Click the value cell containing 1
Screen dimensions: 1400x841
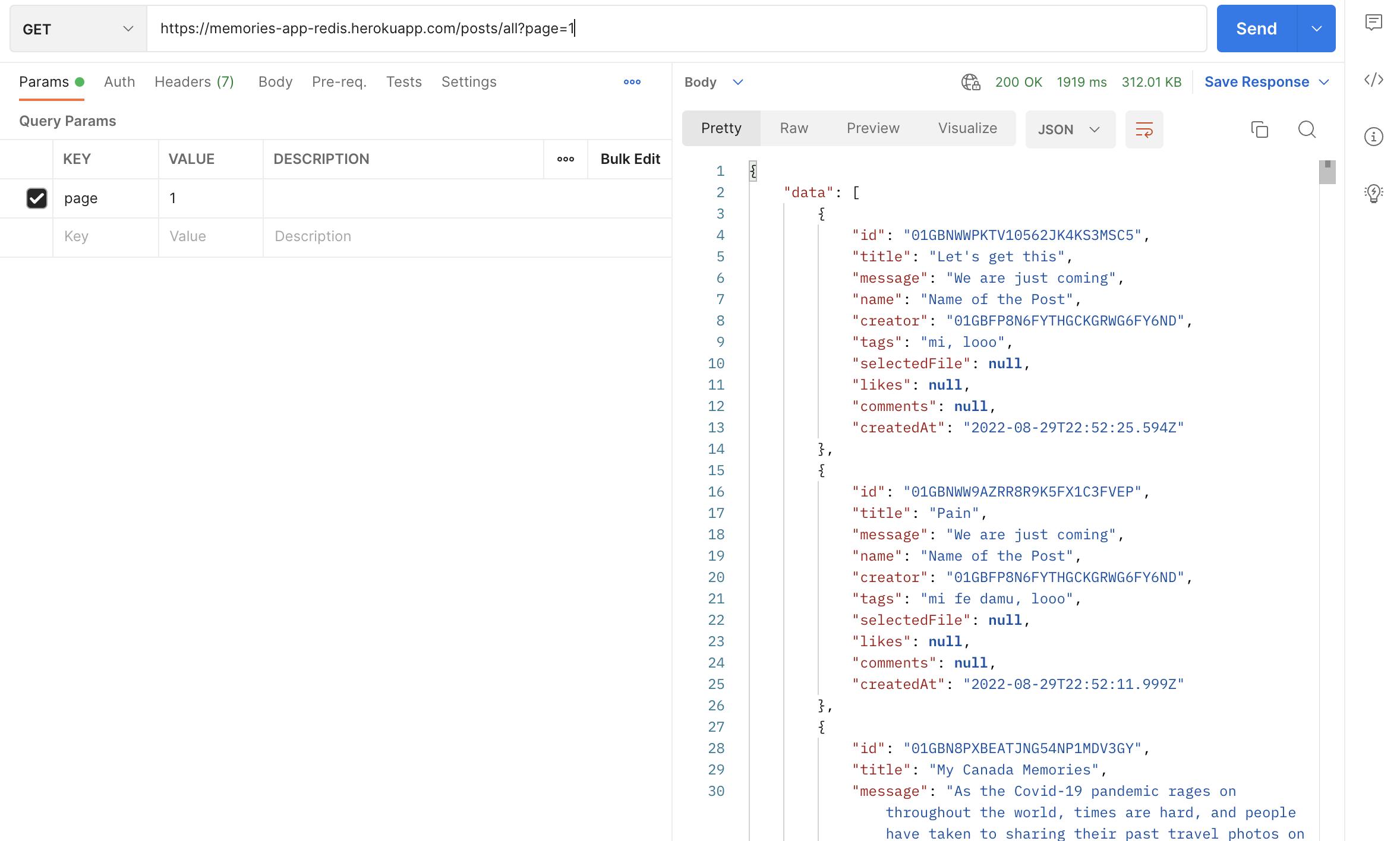pos(211,198)
